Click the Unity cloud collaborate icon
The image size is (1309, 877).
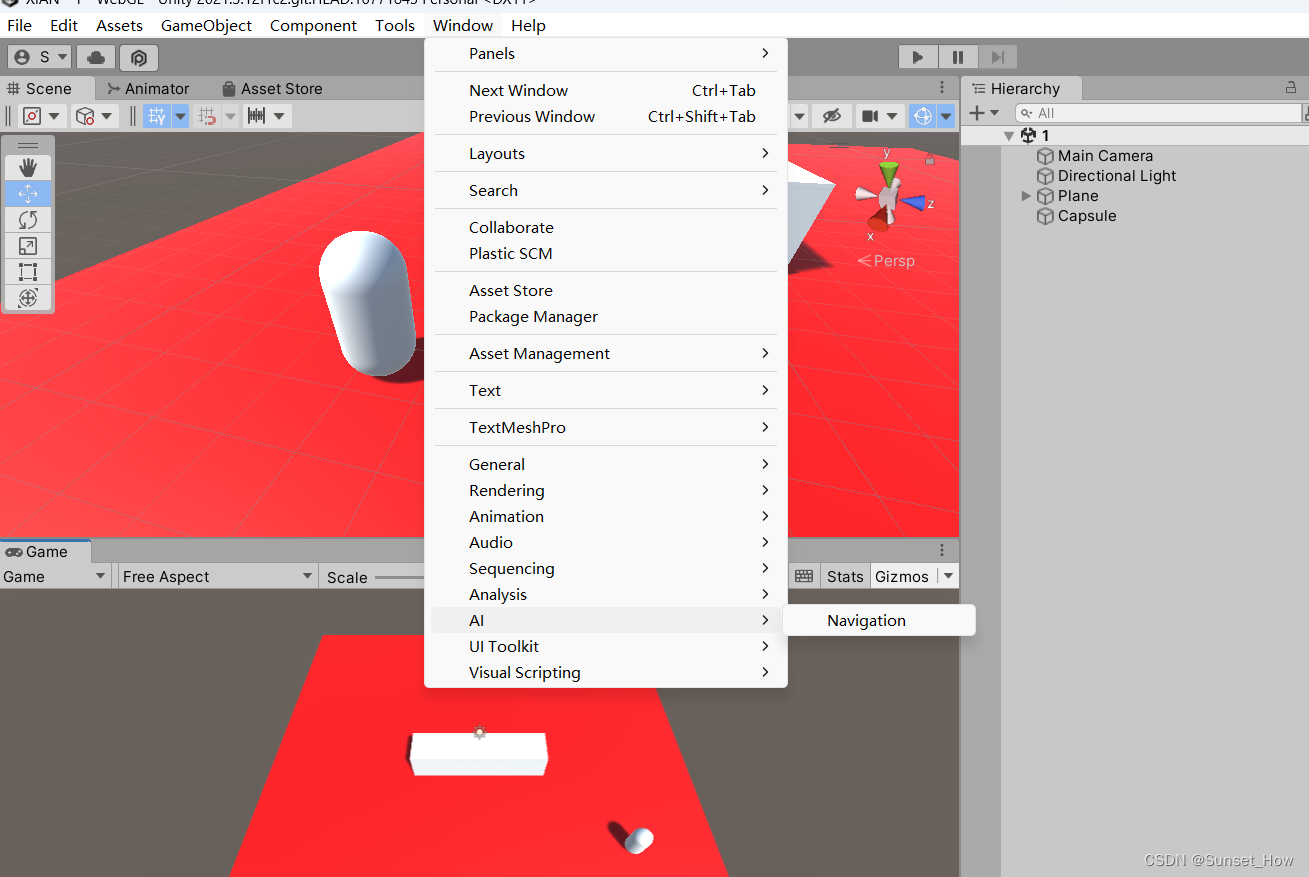95,57
